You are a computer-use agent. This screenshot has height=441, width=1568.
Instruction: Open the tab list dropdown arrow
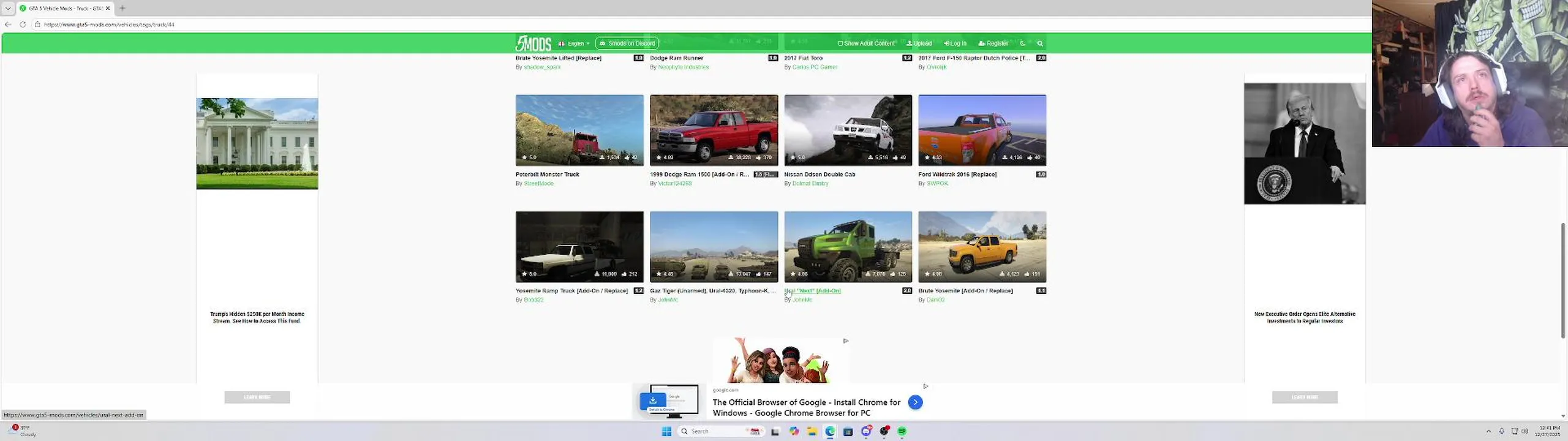[x=8, y=8]
